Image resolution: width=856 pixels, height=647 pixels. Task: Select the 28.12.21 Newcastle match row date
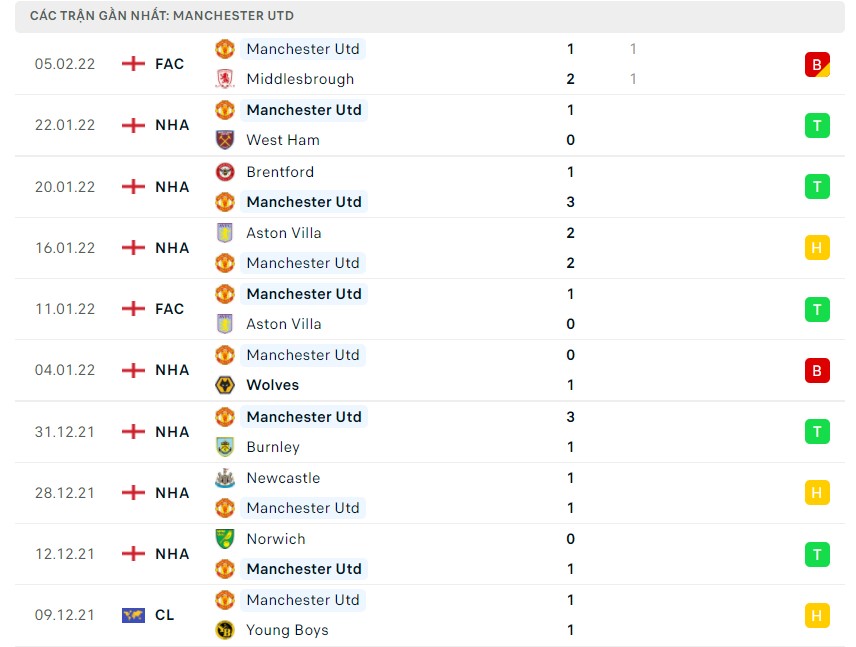click(x=65, y=493)
